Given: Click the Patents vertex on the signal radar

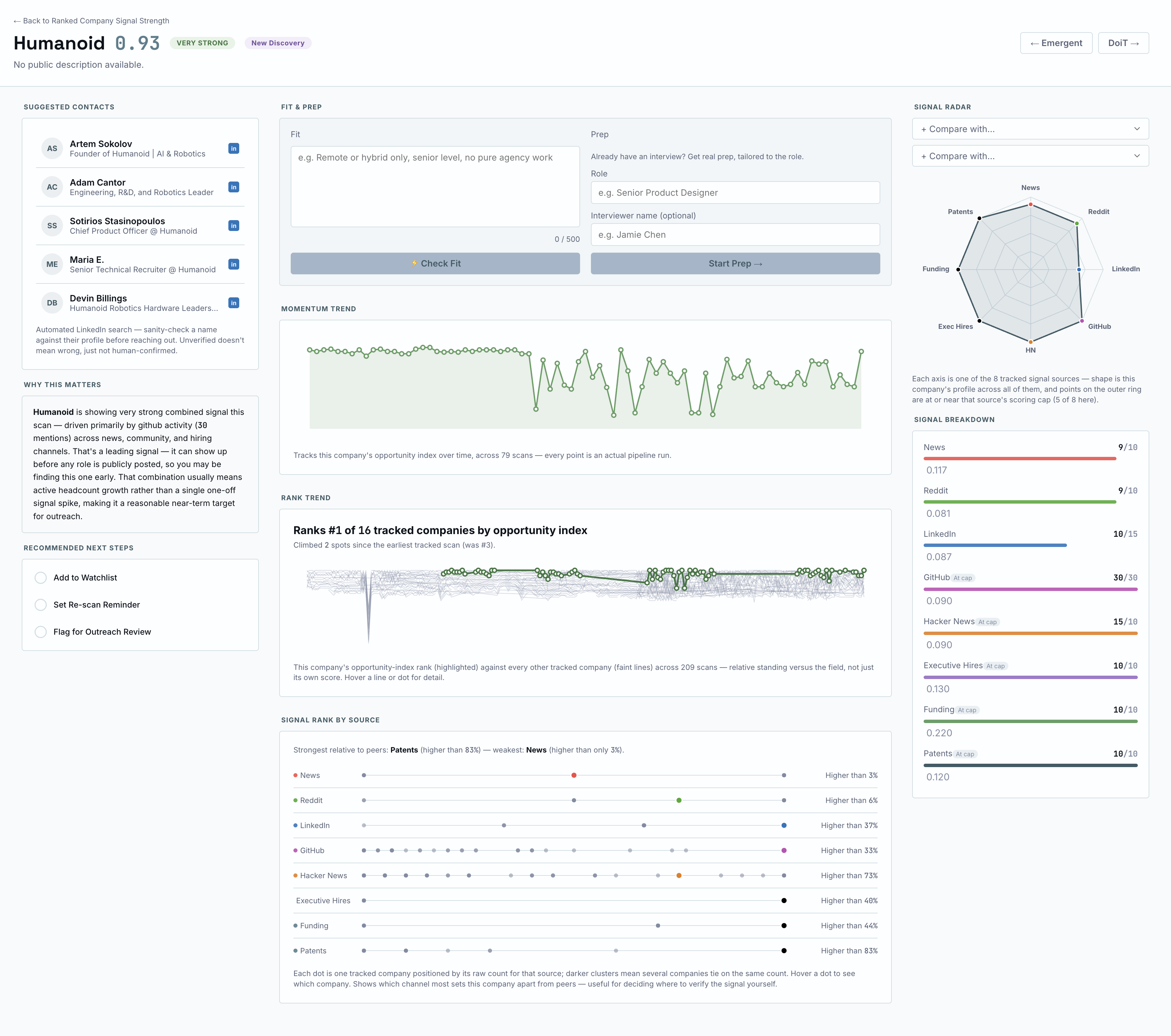Looking at the screenshot, I should [x=980, y=218].
